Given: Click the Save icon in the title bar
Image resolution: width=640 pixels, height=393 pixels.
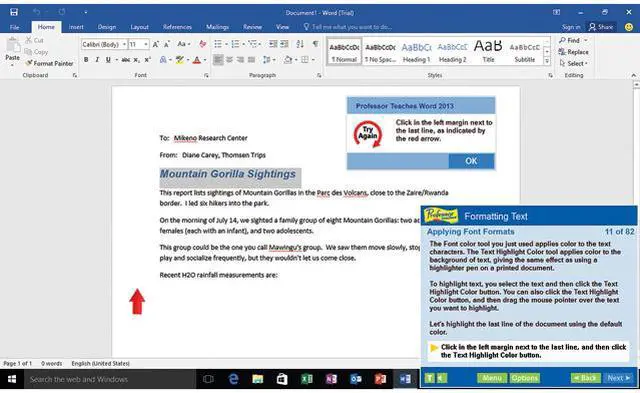Looking at the screenshot, I should click(x=14, y=12).
